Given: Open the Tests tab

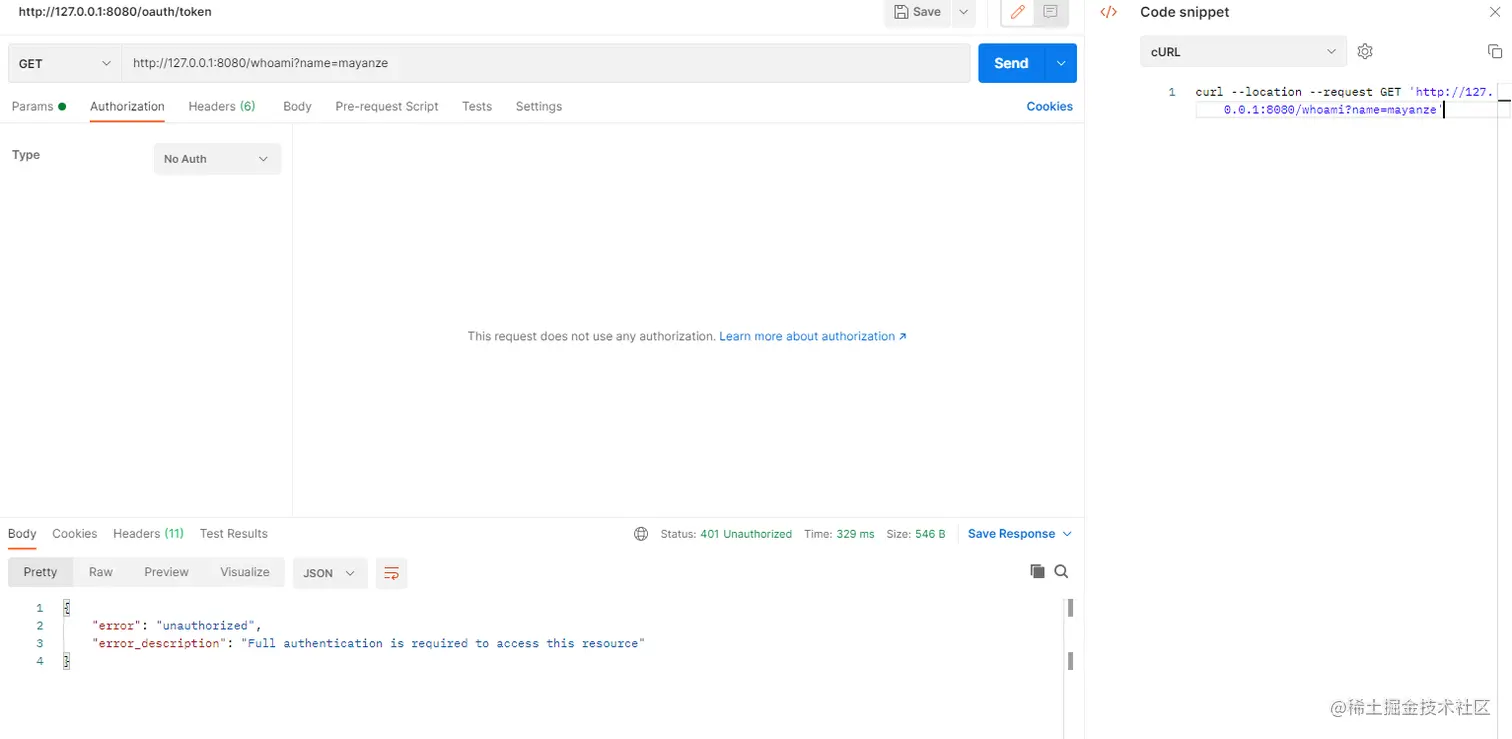Looking at the screenshot, I should coord(477,106).
